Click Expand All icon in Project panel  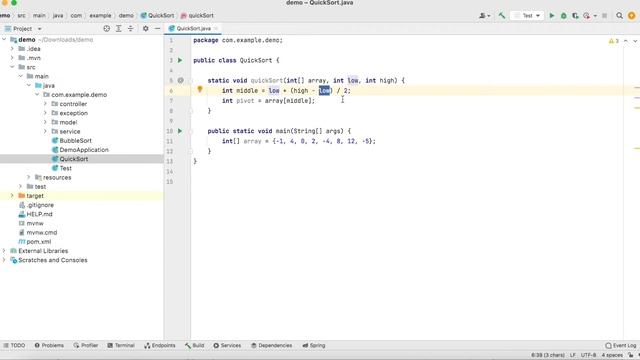(118, 29)
